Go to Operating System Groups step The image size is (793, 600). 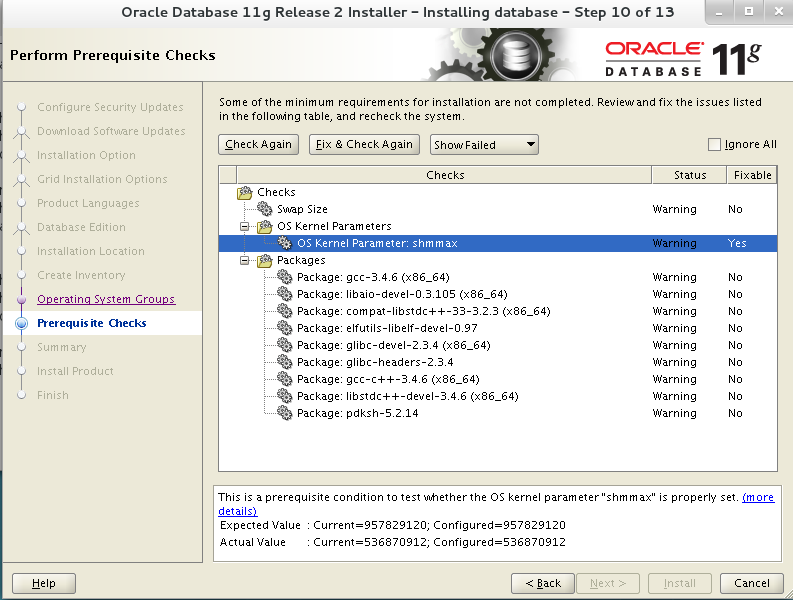[x=106, y=299]
